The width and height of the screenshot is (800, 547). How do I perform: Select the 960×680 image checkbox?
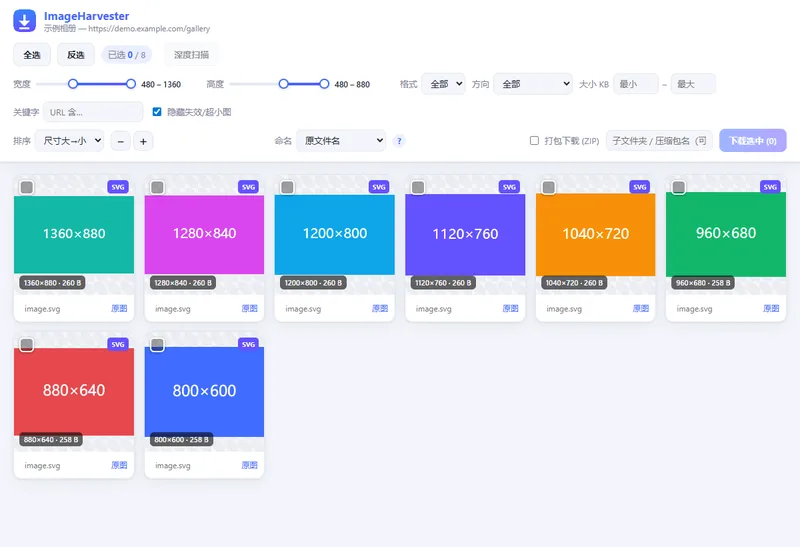(679, 187)
